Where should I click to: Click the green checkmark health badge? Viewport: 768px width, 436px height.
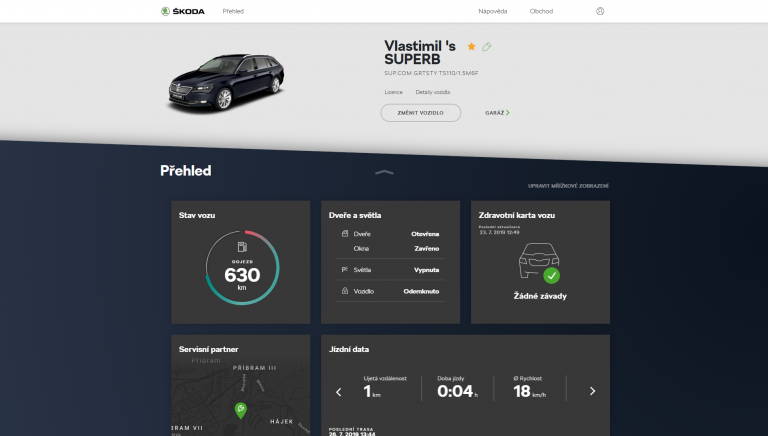coord(552,276)
